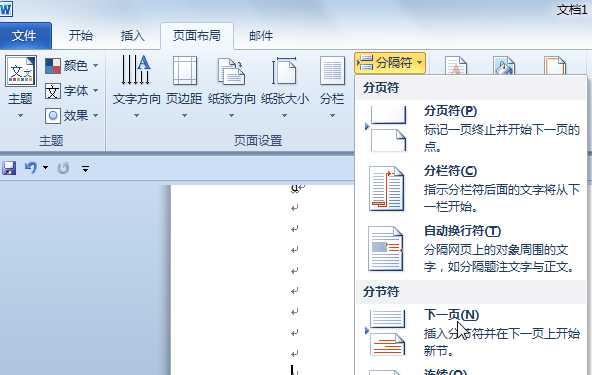The image size is (592, 375).
Task: Click the 分栏符 column break icon
Action: coord(386,189)
